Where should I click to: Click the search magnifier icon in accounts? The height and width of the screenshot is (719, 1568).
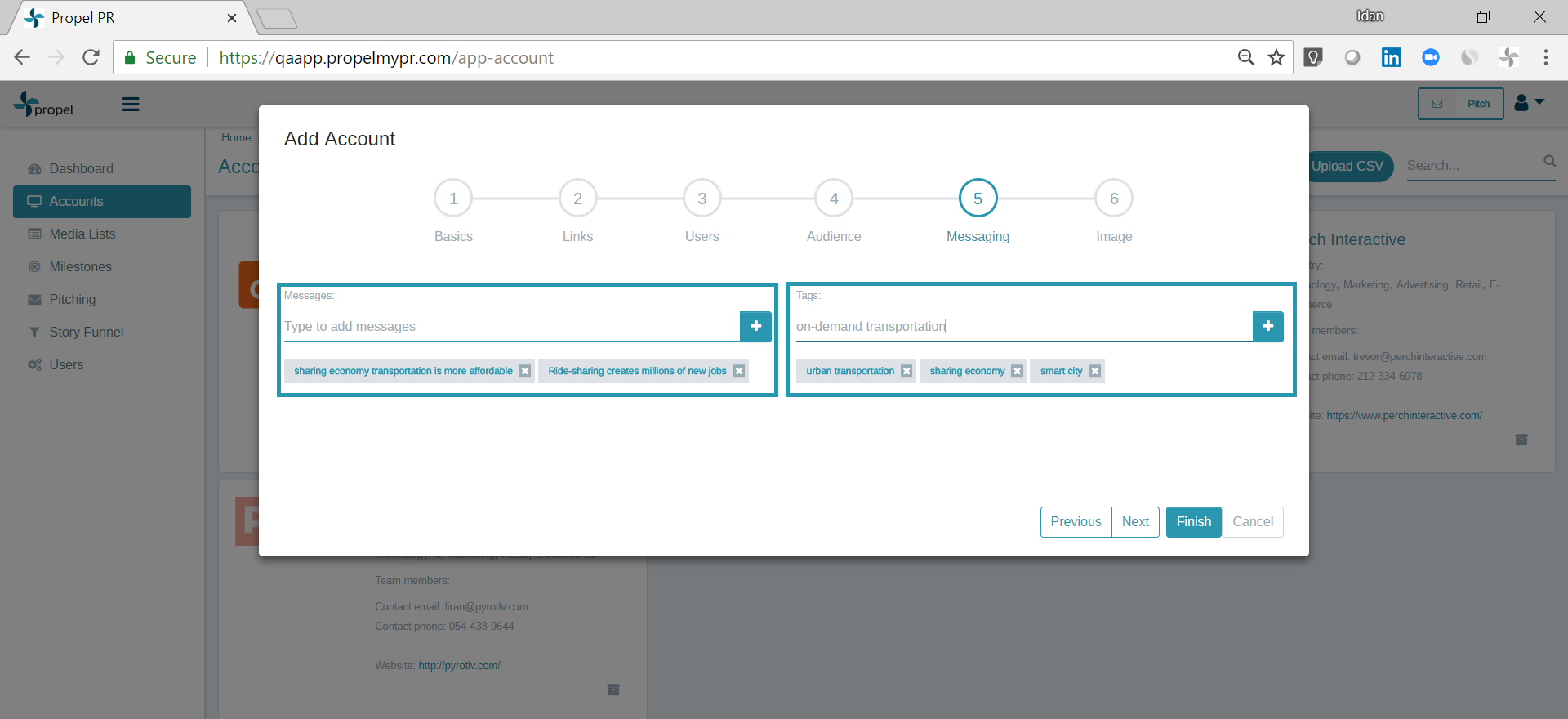click(x=1549, y=161)
